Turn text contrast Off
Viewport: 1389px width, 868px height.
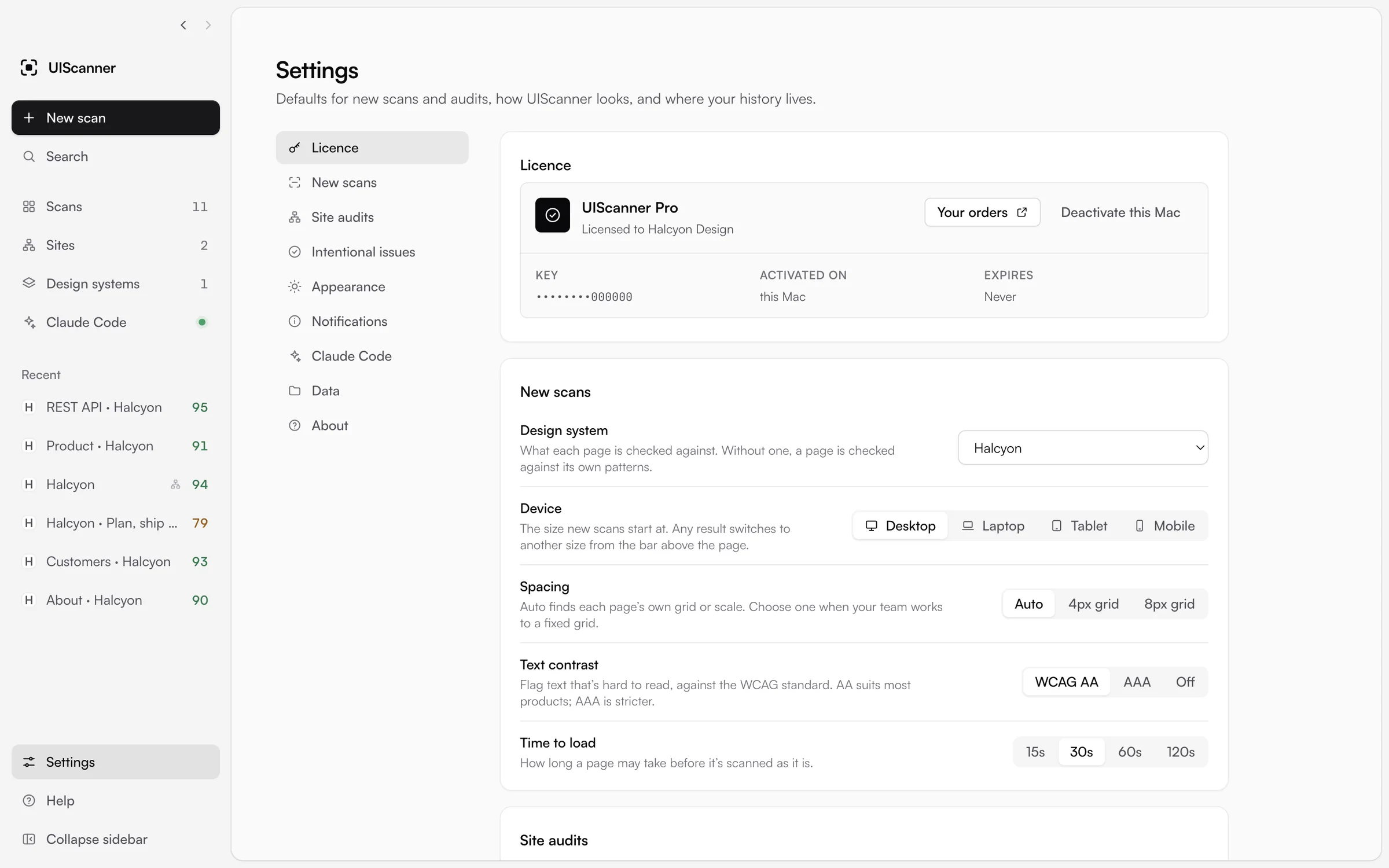pos(1185,682)
